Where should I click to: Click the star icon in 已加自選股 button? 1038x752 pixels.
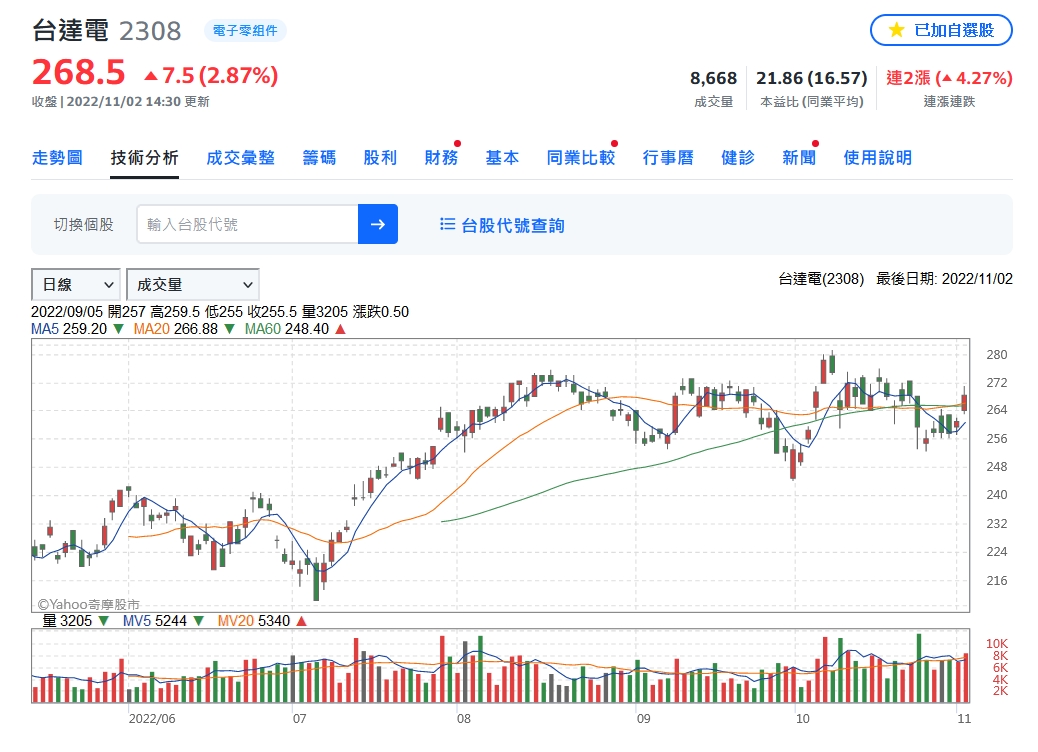pos(896,30)
